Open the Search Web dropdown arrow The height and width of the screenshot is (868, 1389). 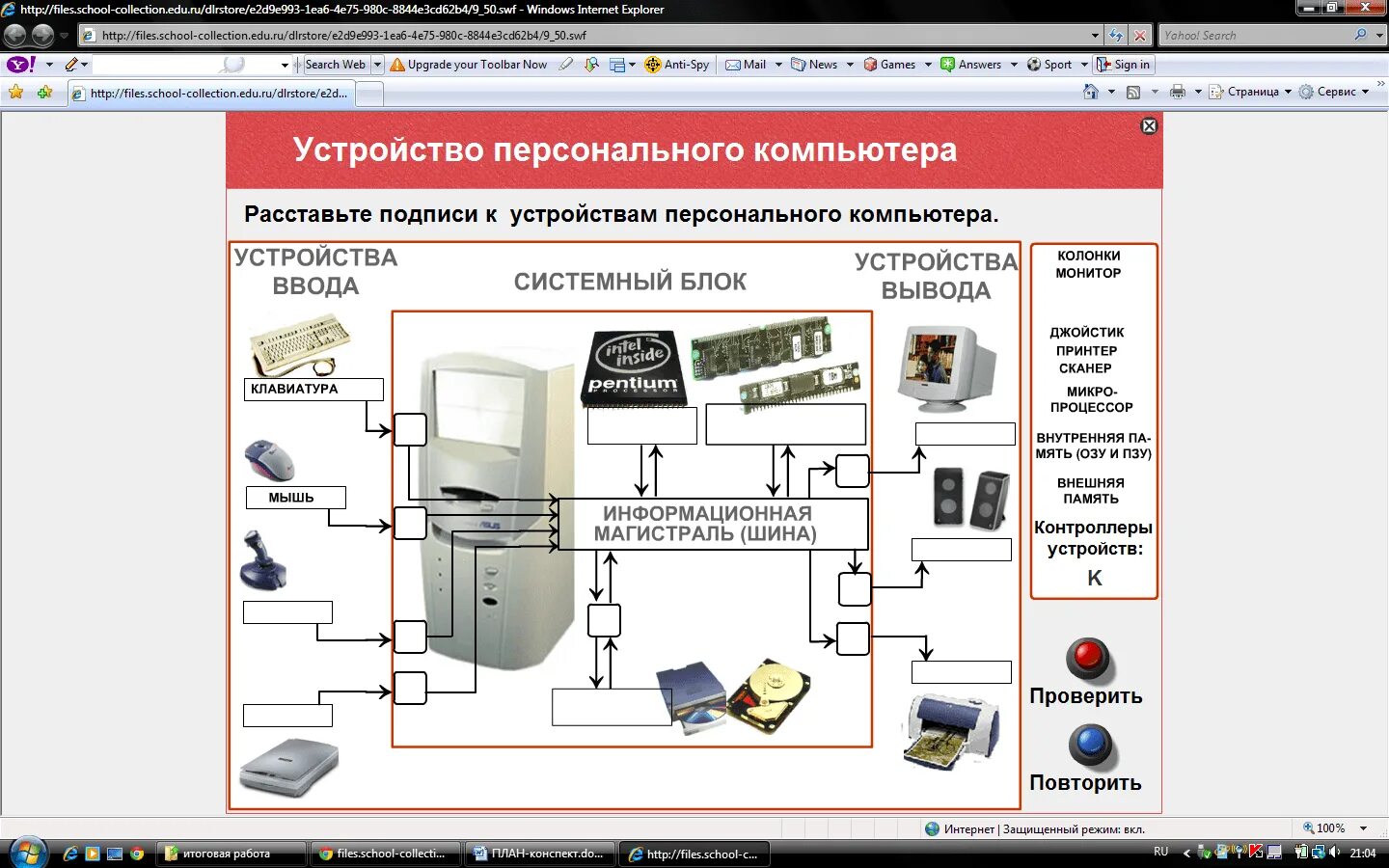pos(377,65)
